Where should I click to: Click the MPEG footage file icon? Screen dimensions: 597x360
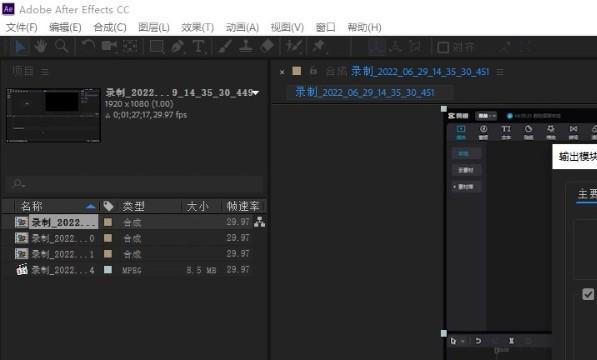pyautogui.click(x=22, y=269)
